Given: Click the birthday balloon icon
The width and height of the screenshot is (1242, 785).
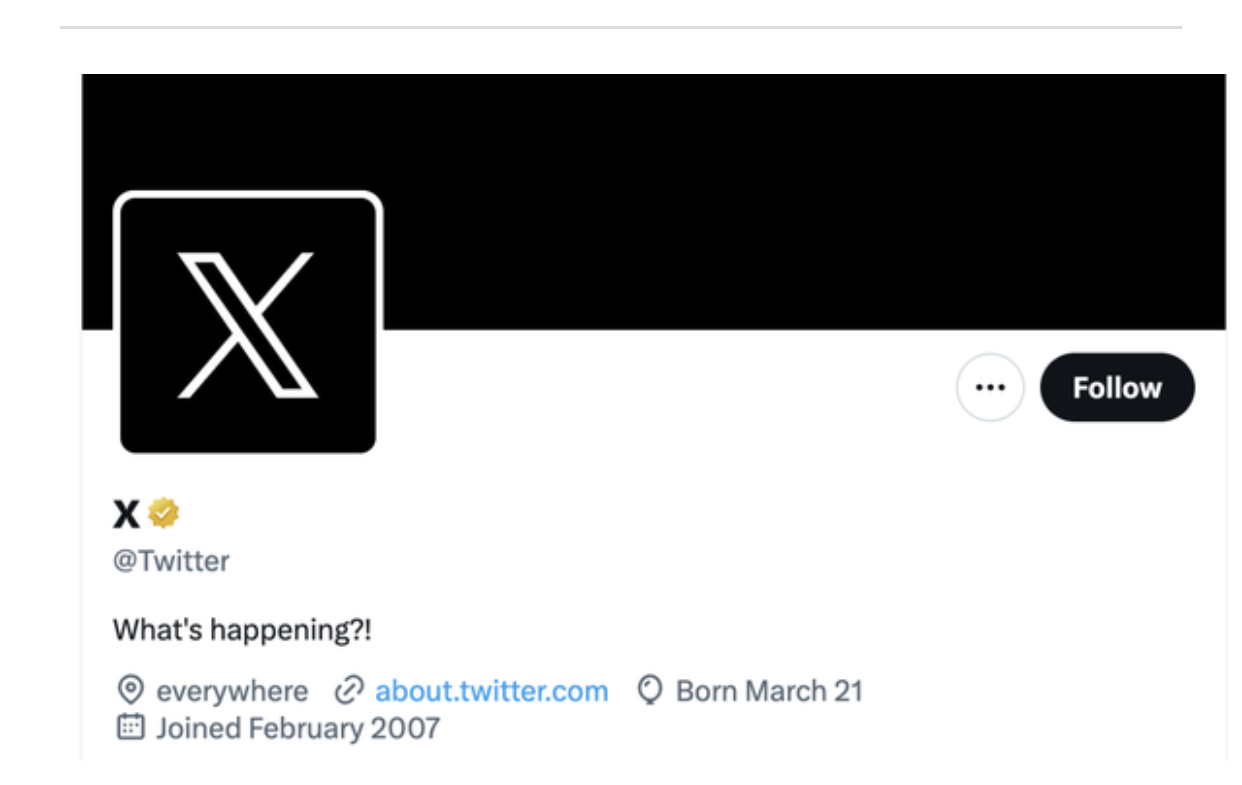Looking at the screenshot, I should 650,690.
